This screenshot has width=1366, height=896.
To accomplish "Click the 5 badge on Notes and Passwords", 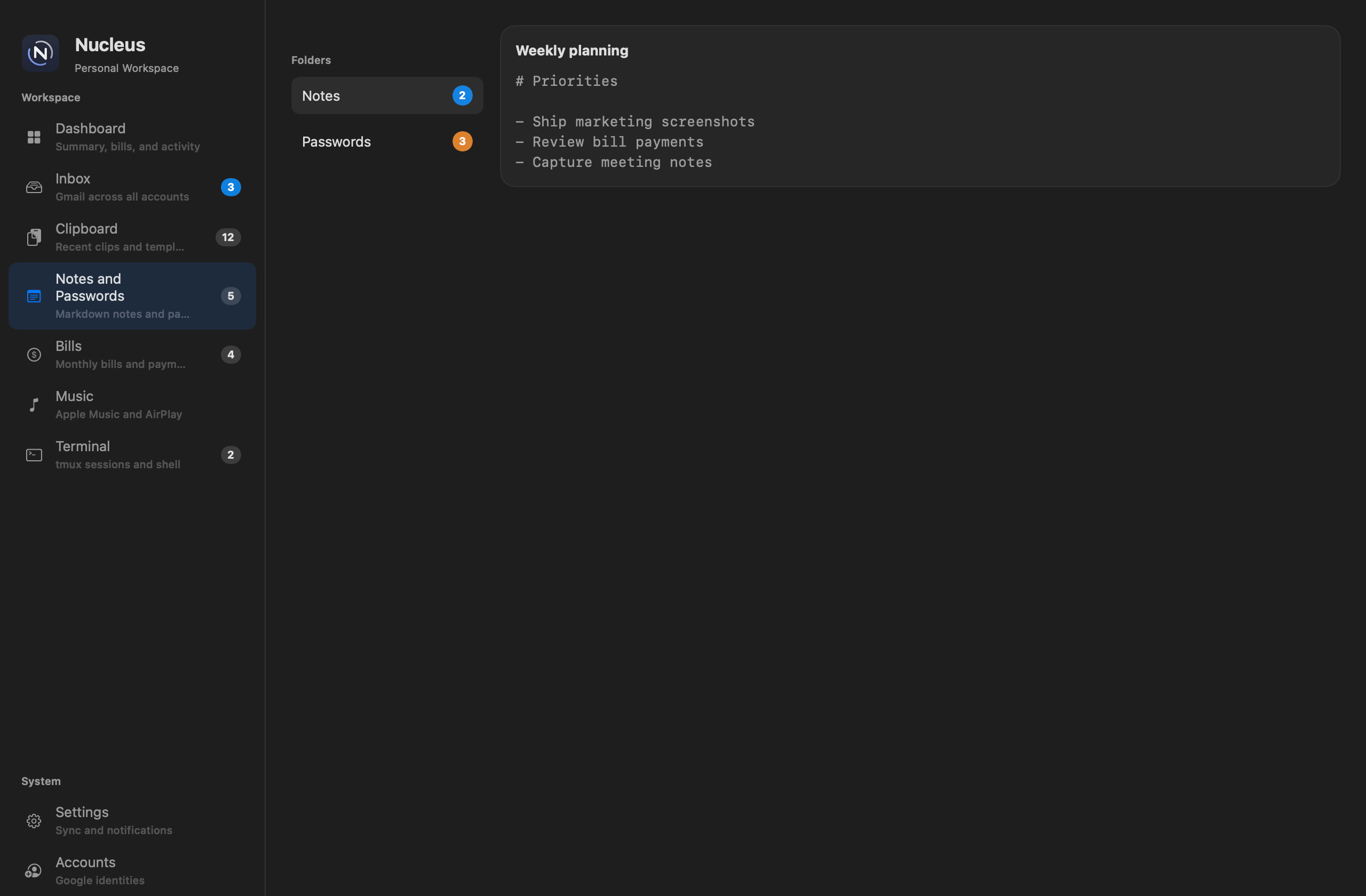I will click(x=231, y=296).
